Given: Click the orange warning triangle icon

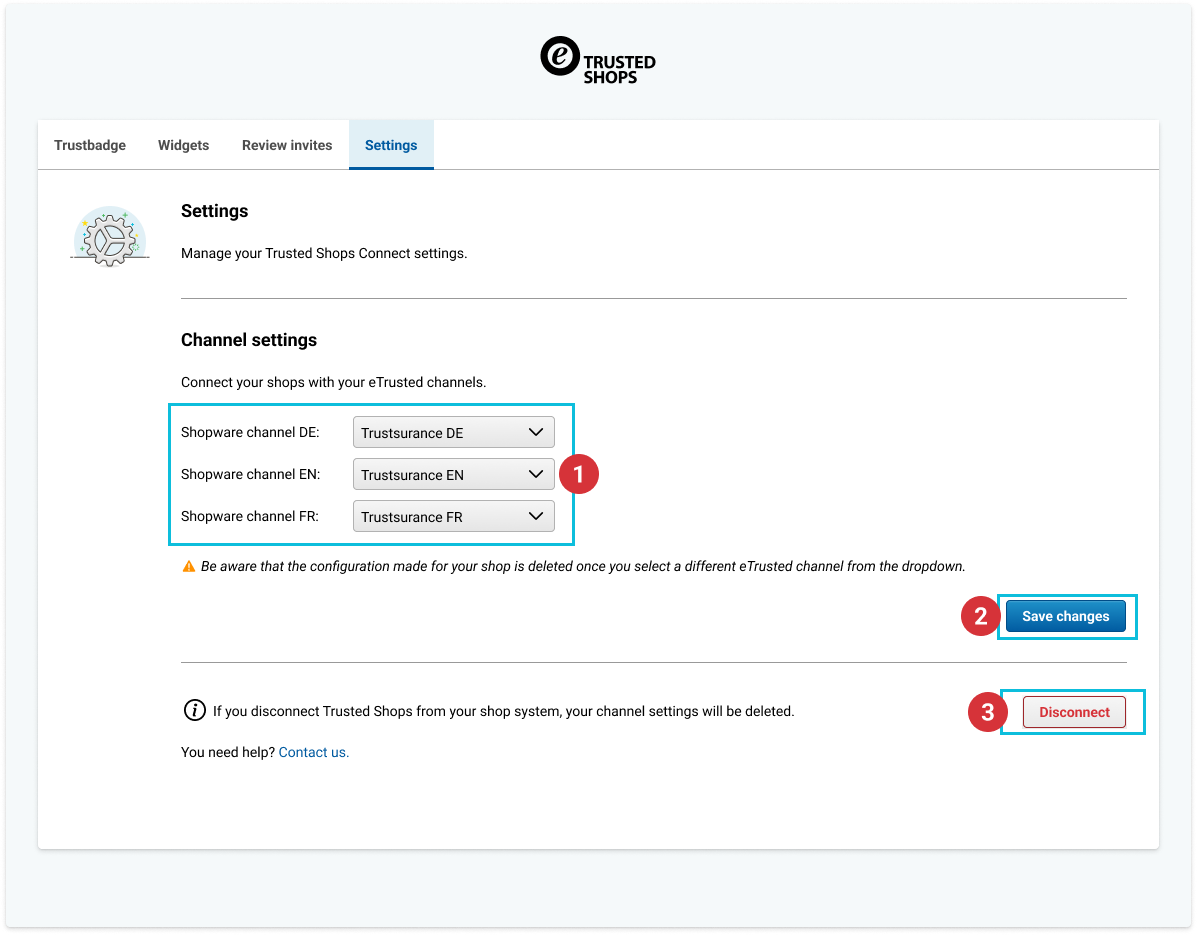Looking at the screenshot, I should coord(189,566).
